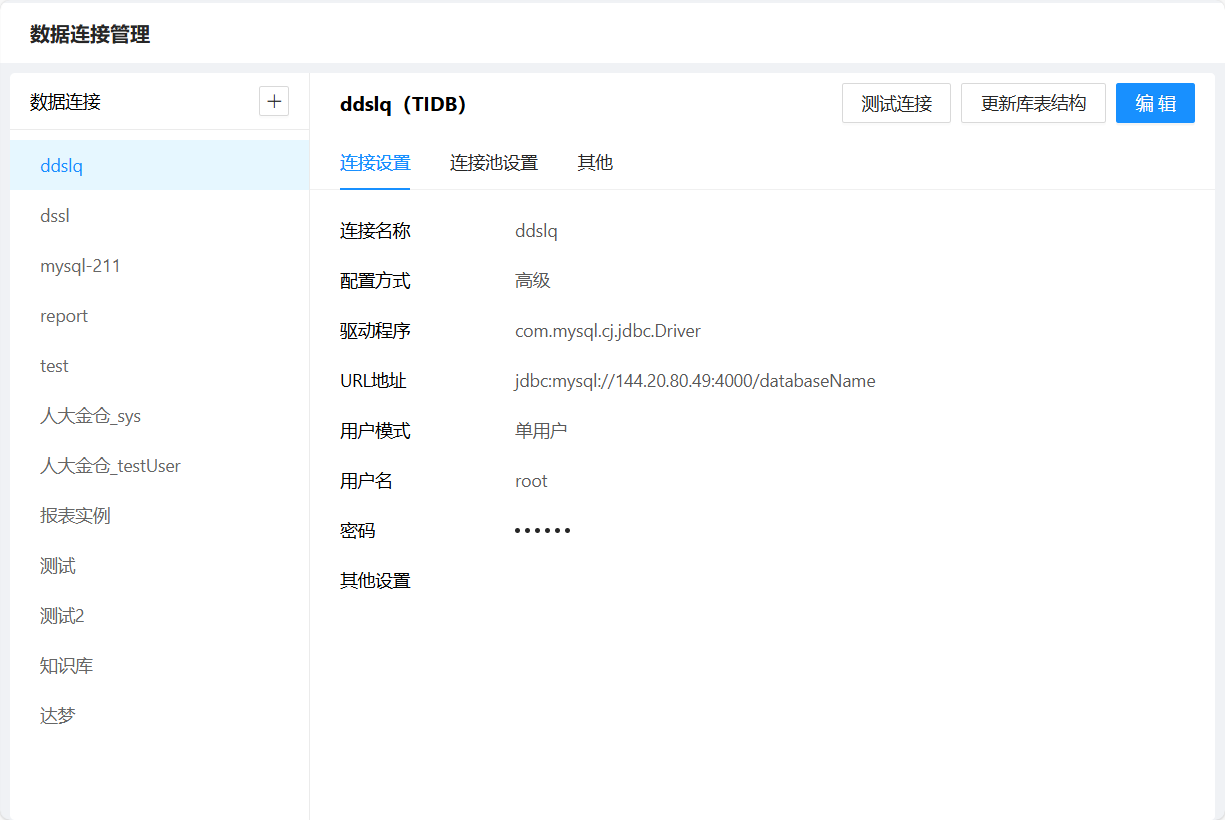Viewport: 1225px width, 820px height.
Task: Switch to the 其他 tab
Action: pos(595,163)
